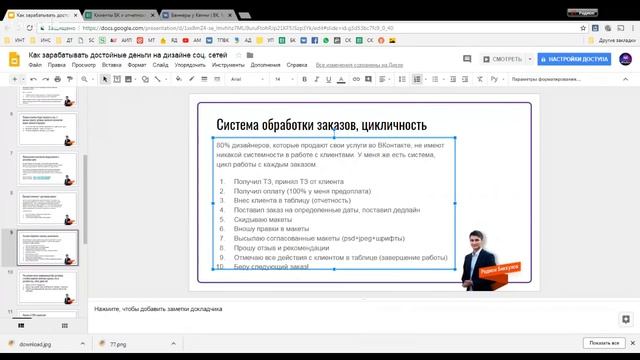Add a comment from the toolbar
Viewport: 640px width, 360px height.
click(x=368, y=79)
